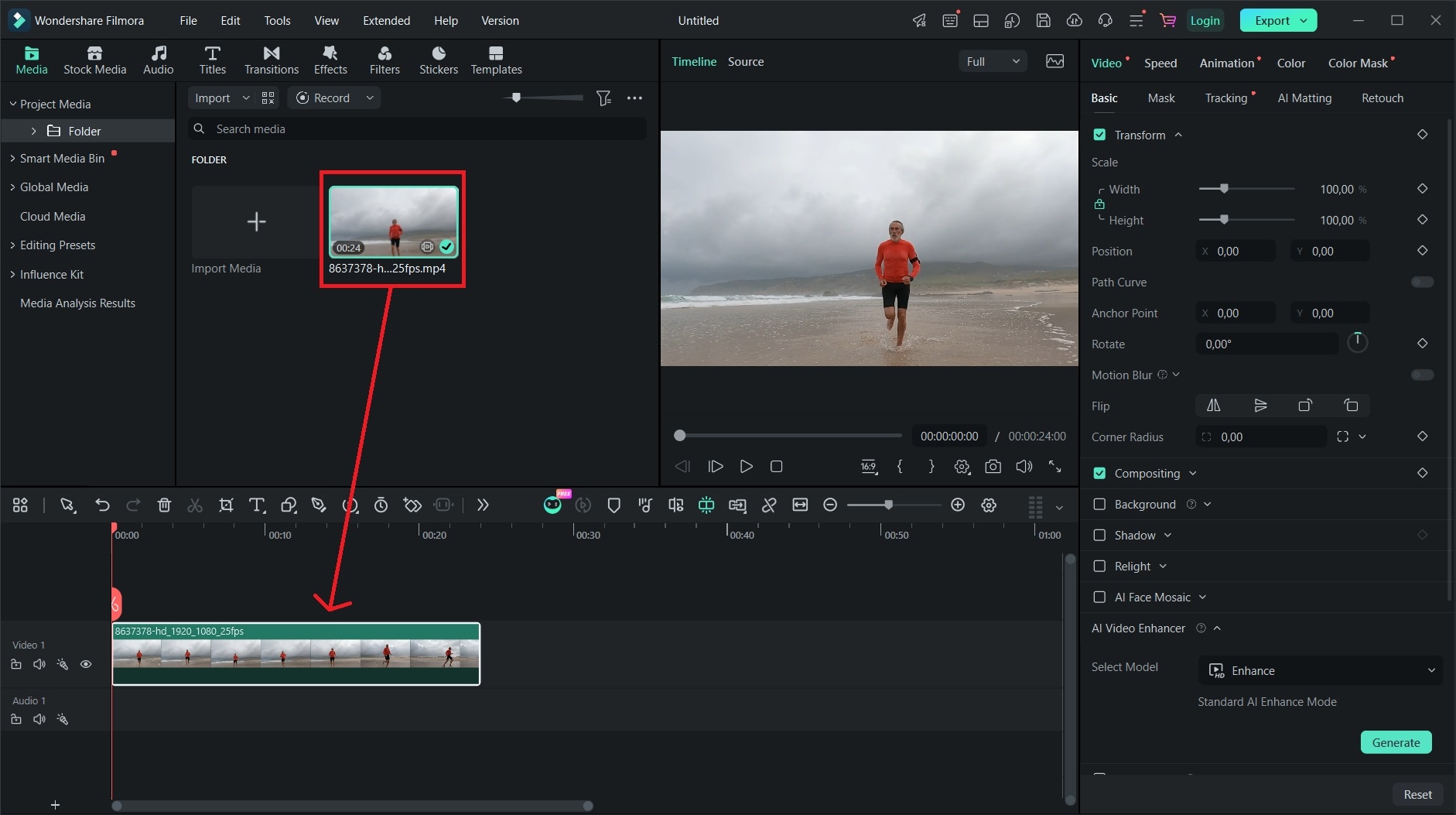
Task: Click the Generate button
Action: pos(1396,742)
